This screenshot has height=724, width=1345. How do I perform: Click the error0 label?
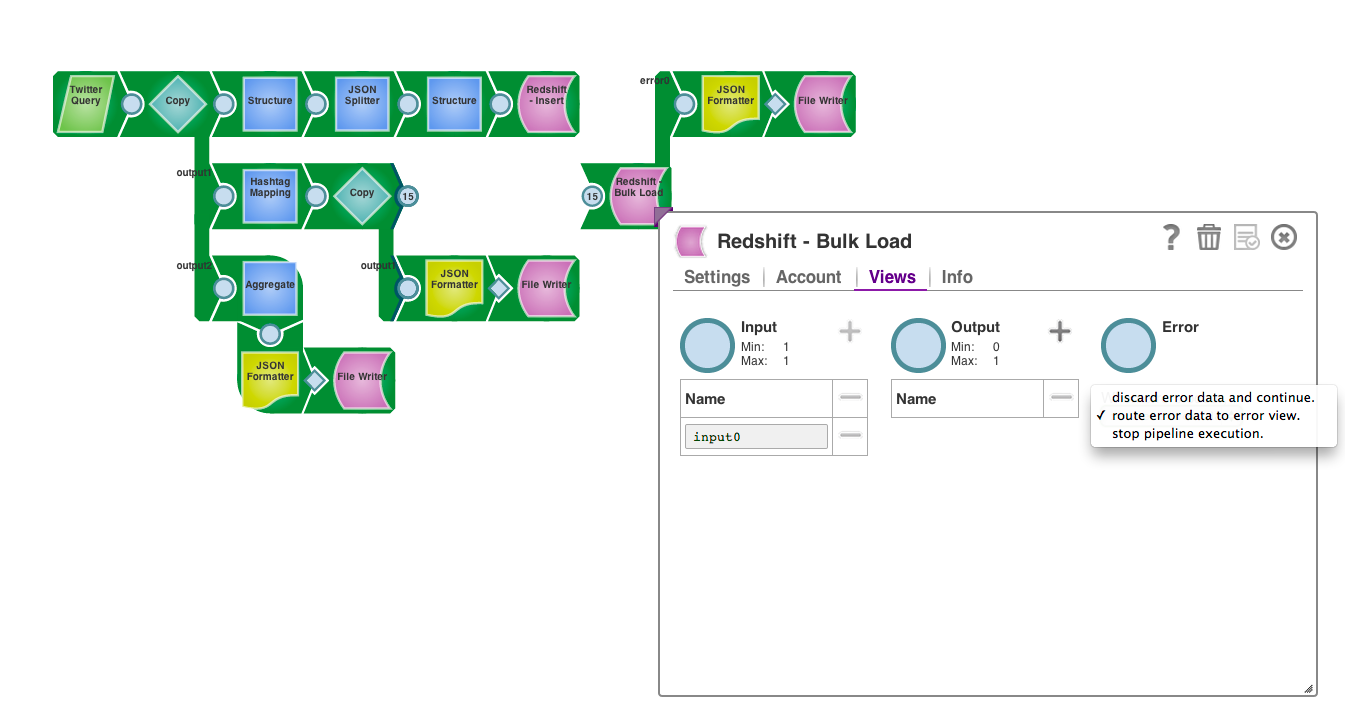[654, 80]
